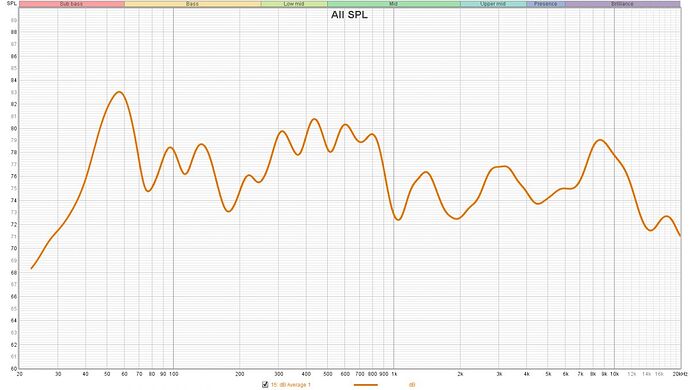Screen dimensions: 690x390
Task: Select the Upper mid band label
Action: point(493,4)
